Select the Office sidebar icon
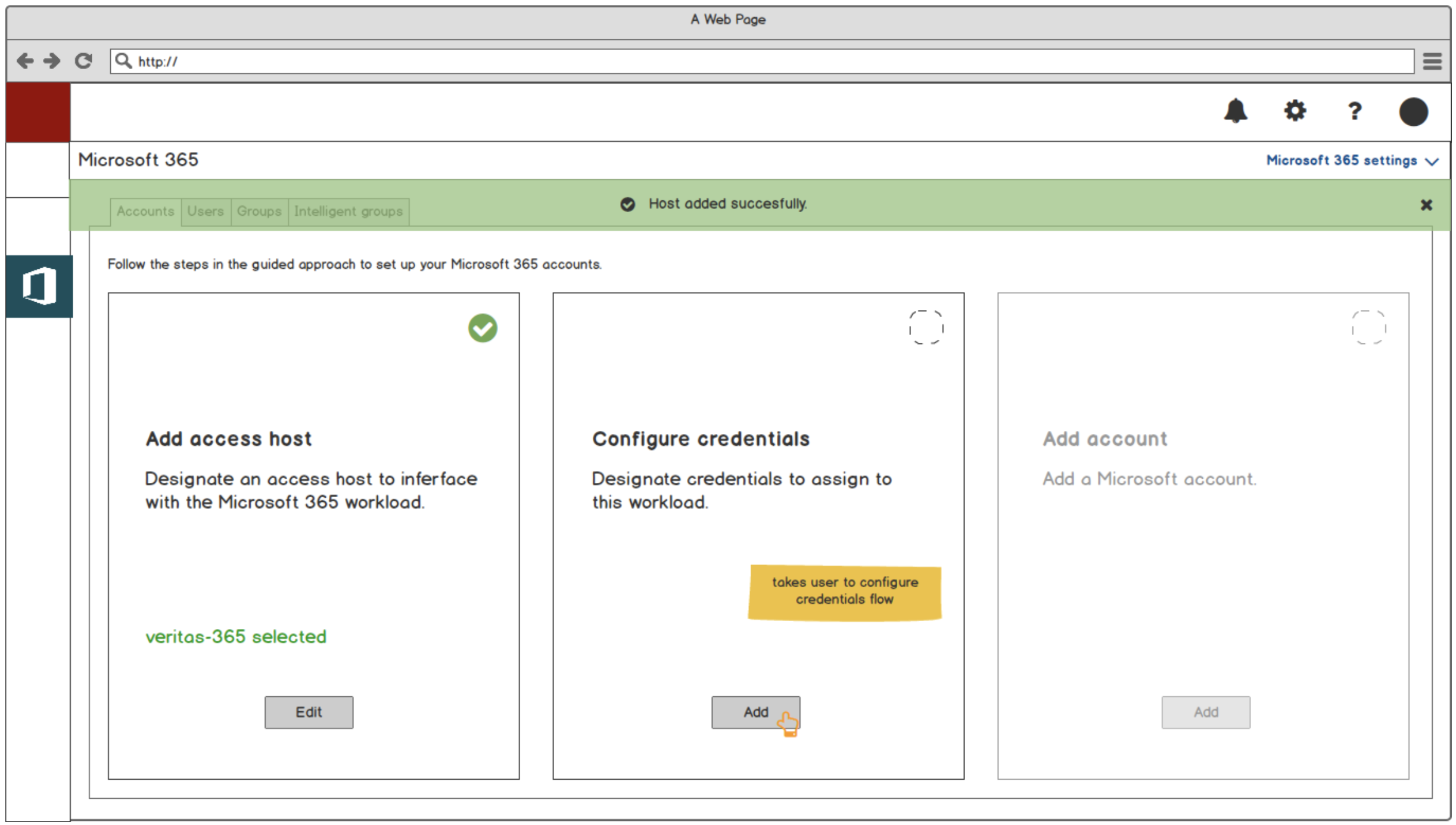1456x825 pixels. coord(39,286)
